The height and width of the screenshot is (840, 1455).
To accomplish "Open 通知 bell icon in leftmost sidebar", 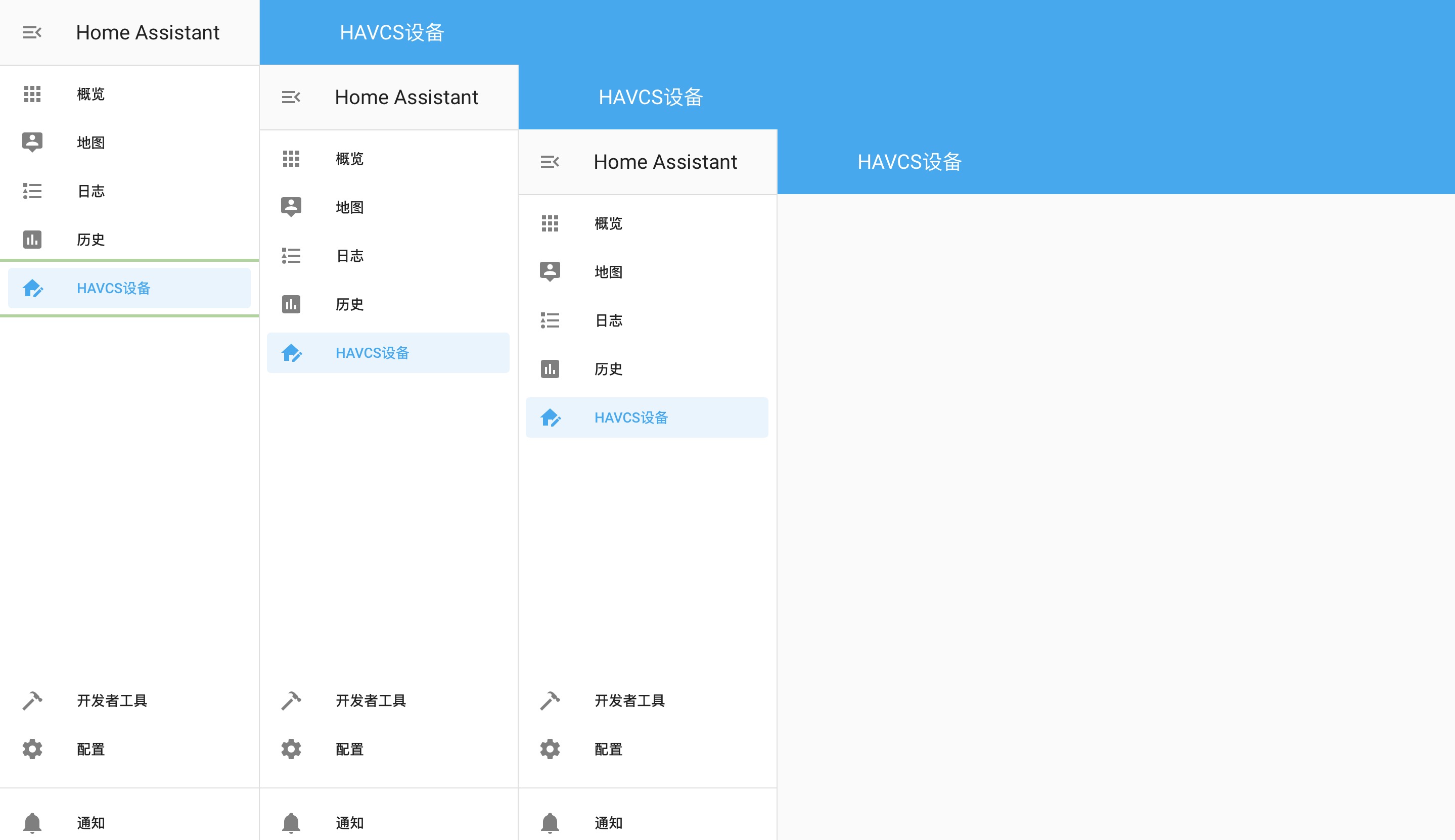I will 32,823.
